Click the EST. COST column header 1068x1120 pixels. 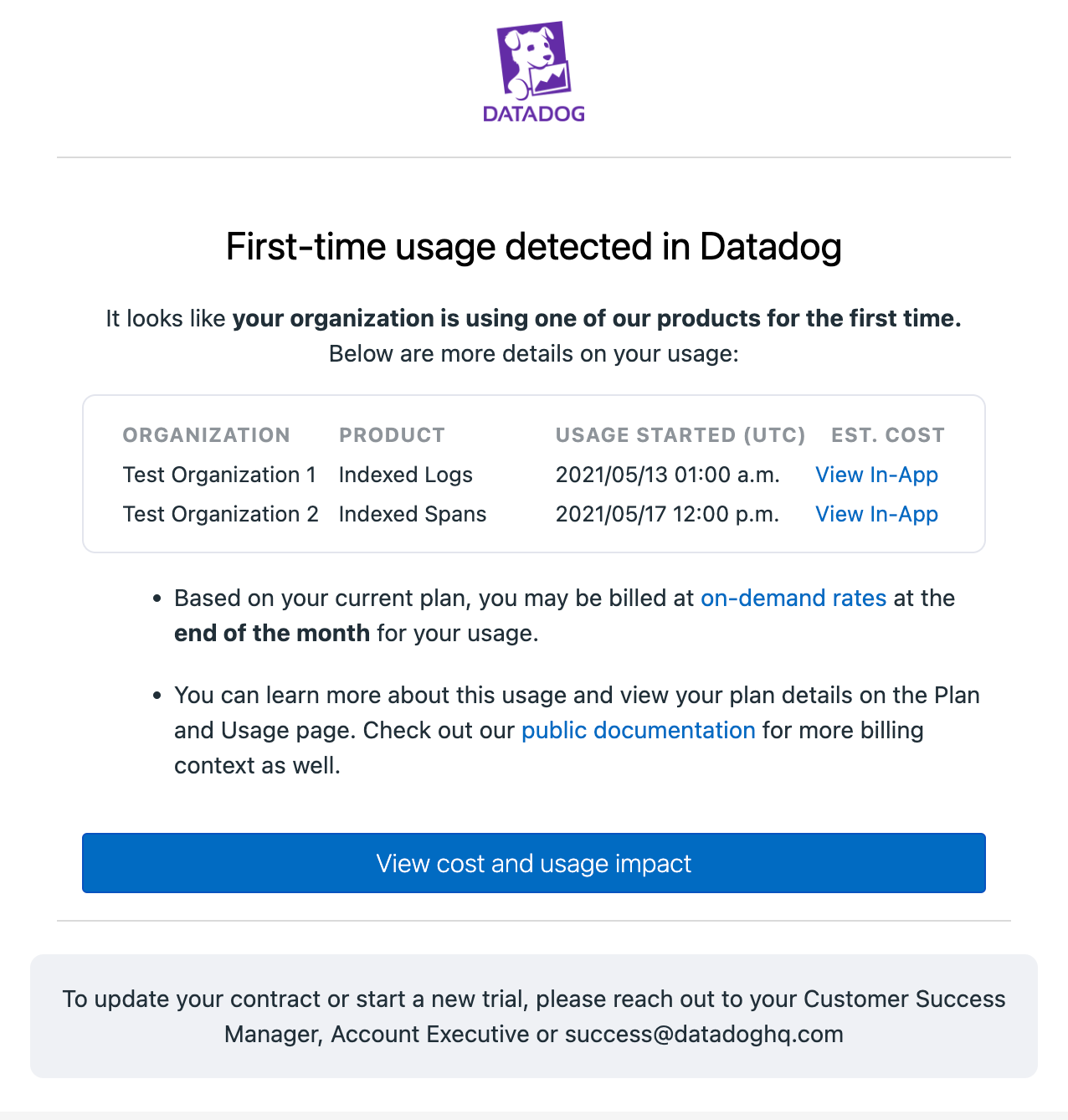(888, 435)
